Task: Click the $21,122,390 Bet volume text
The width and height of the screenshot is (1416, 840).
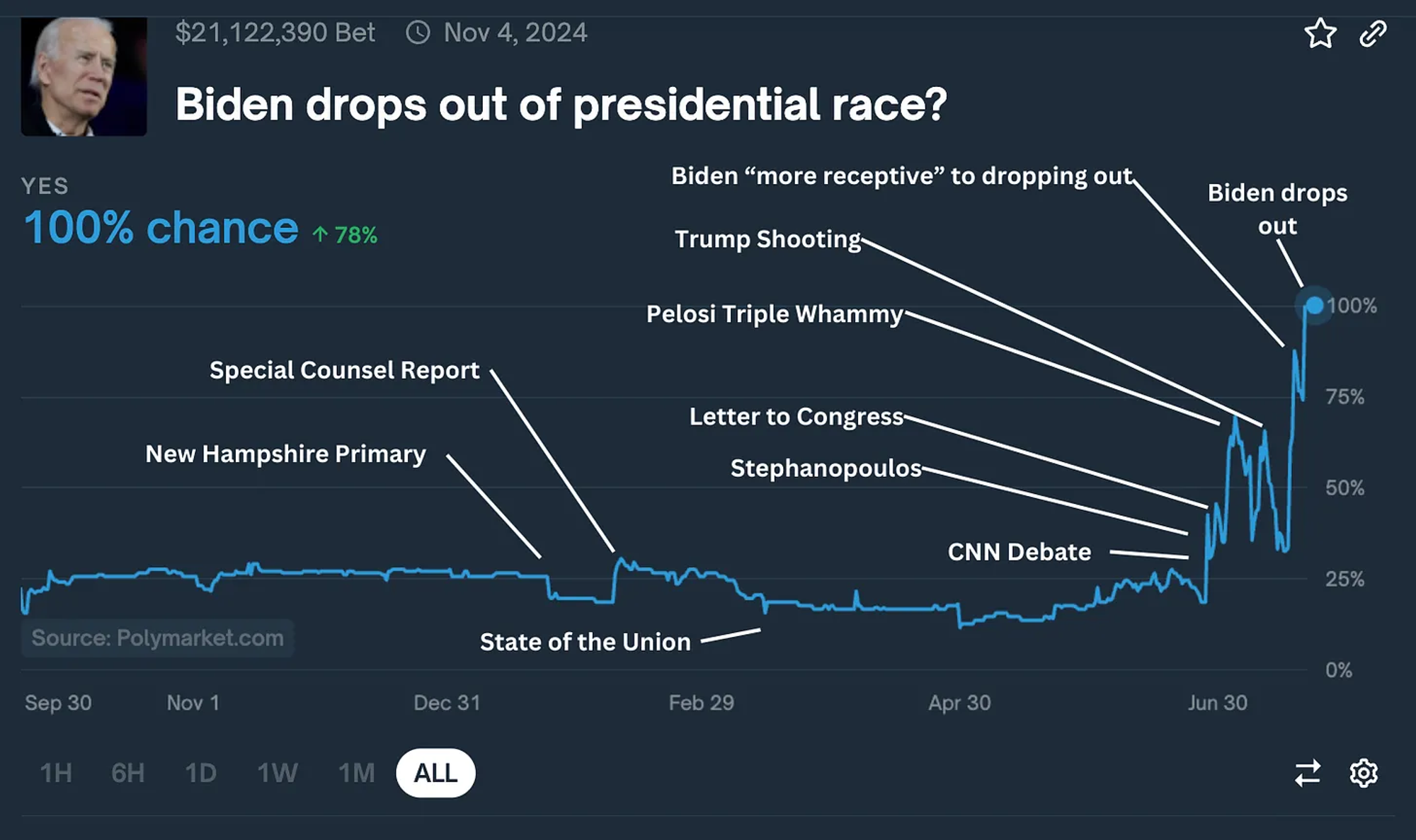Action: coord(275,33)
